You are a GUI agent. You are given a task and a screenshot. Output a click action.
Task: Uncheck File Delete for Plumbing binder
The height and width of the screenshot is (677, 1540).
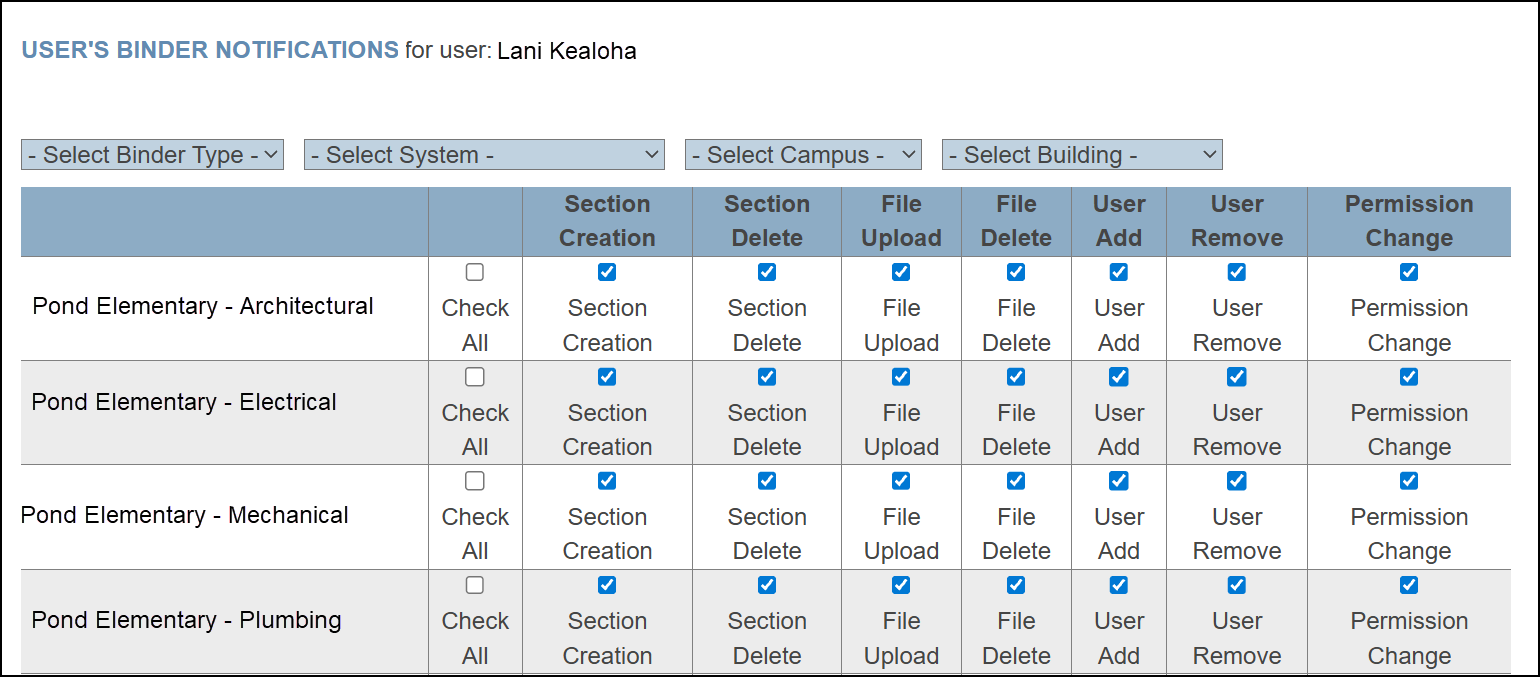coord(1016,585)
